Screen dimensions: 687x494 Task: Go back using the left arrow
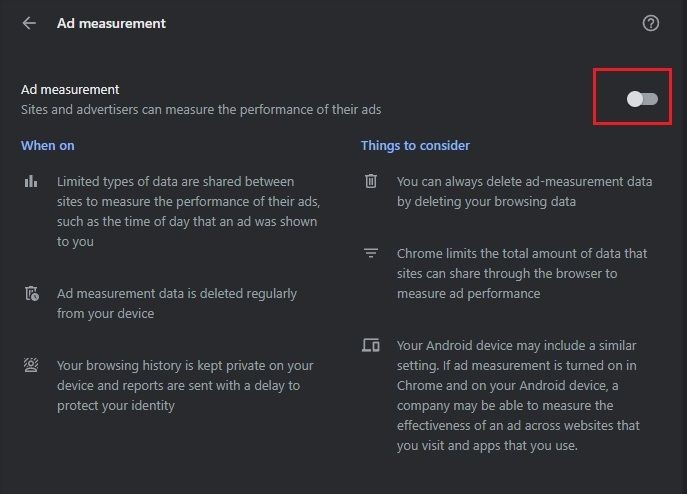(x=29, y=23)
